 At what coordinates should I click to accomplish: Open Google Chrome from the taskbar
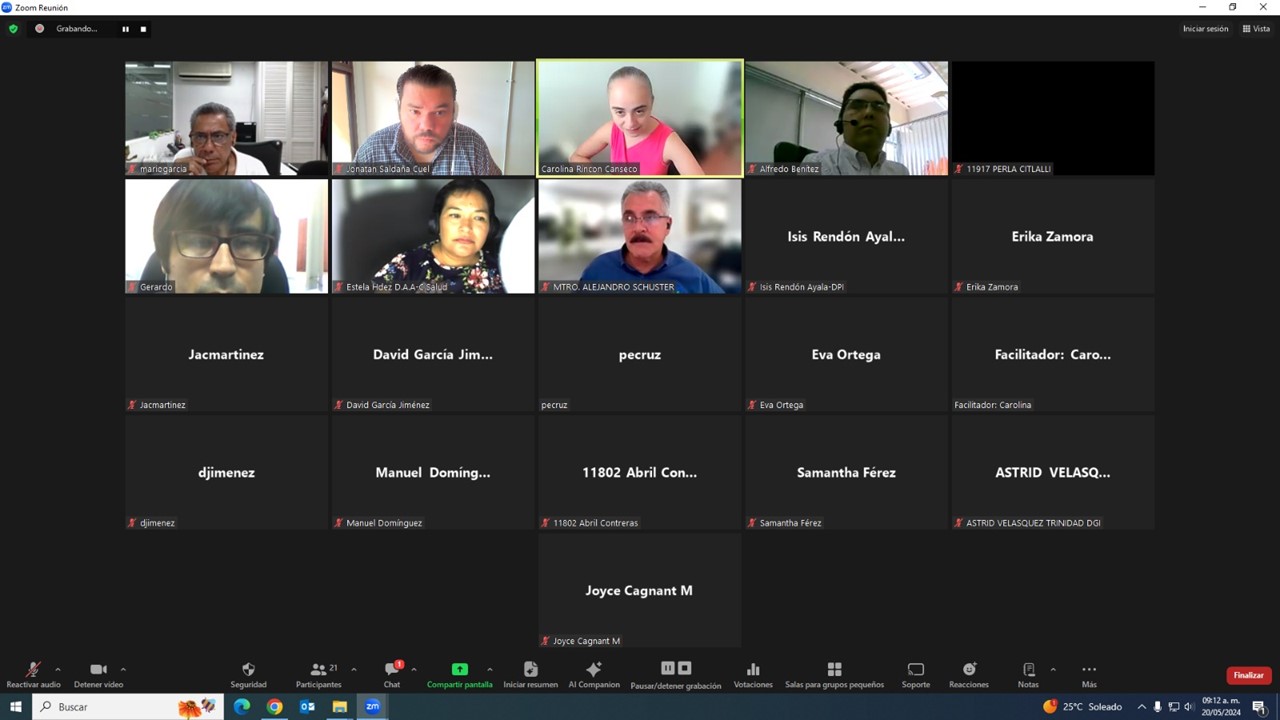click(x=274, y=707)
